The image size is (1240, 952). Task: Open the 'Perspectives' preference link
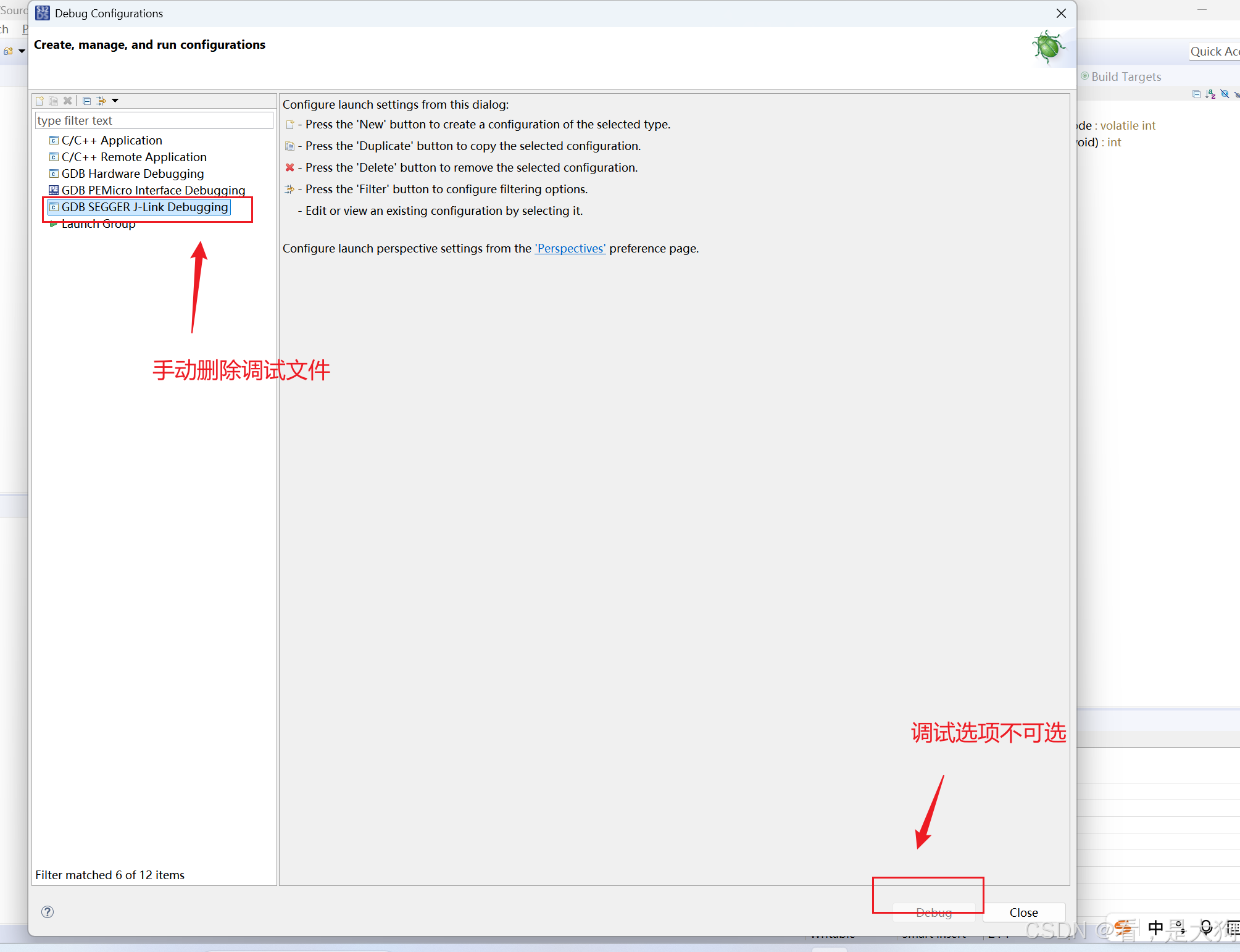[570, 248]
